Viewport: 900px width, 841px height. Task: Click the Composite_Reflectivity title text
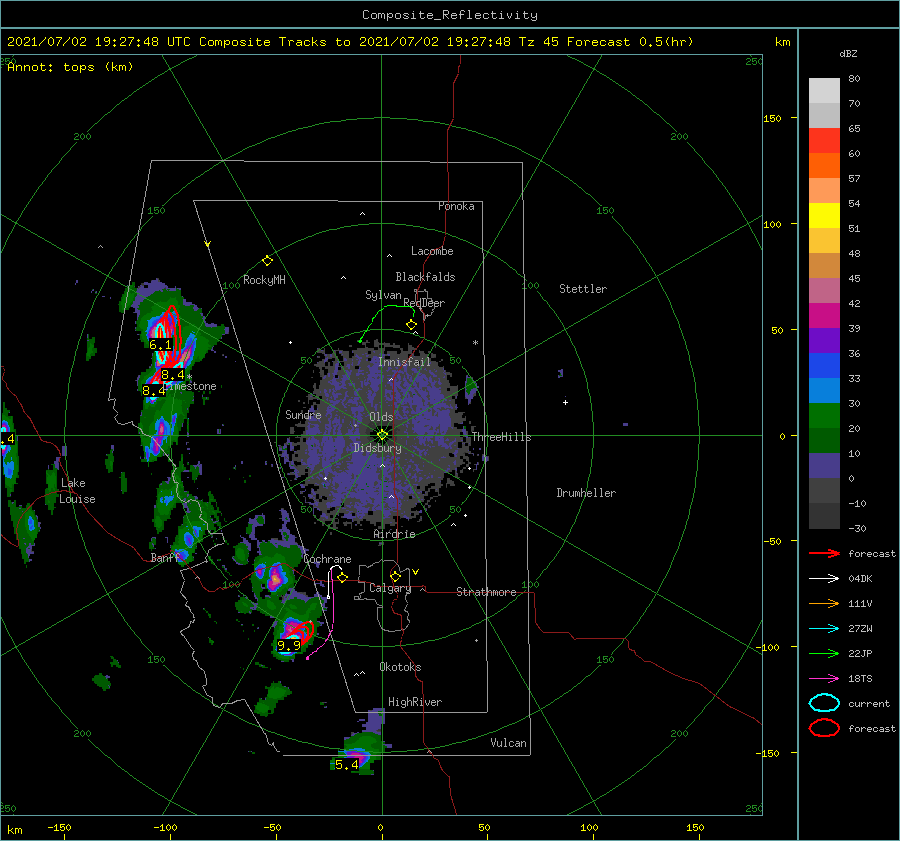tap(449, 15)
